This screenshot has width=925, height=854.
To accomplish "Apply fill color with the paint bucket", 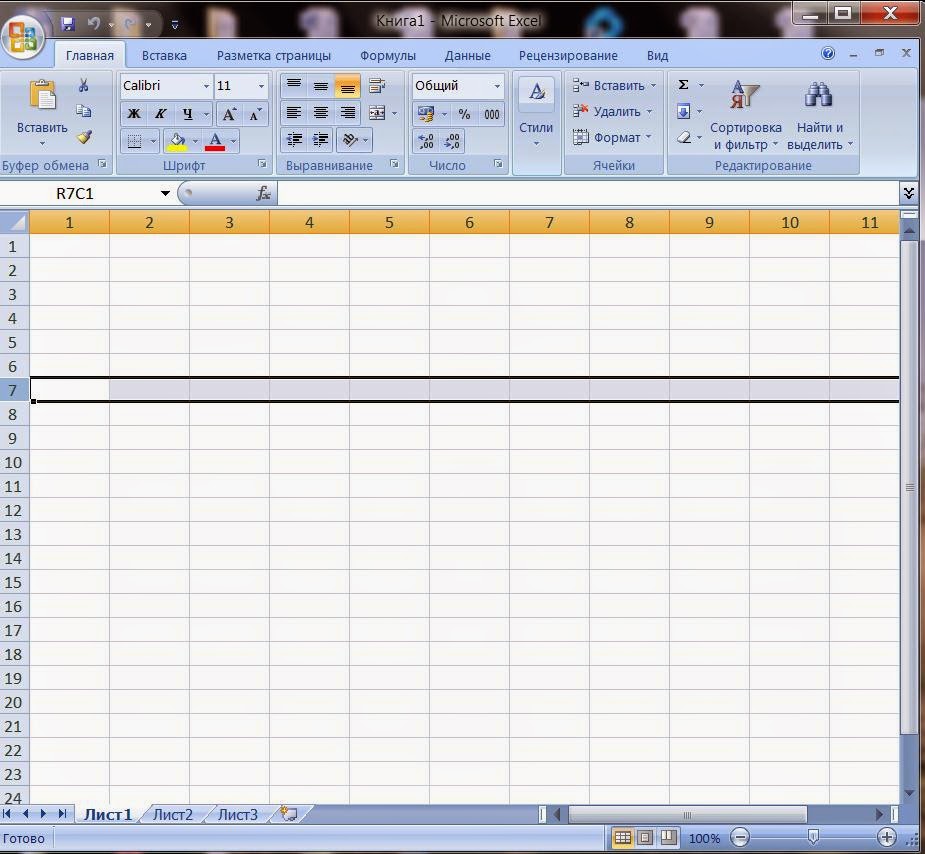I will click(x=176, y=141).
